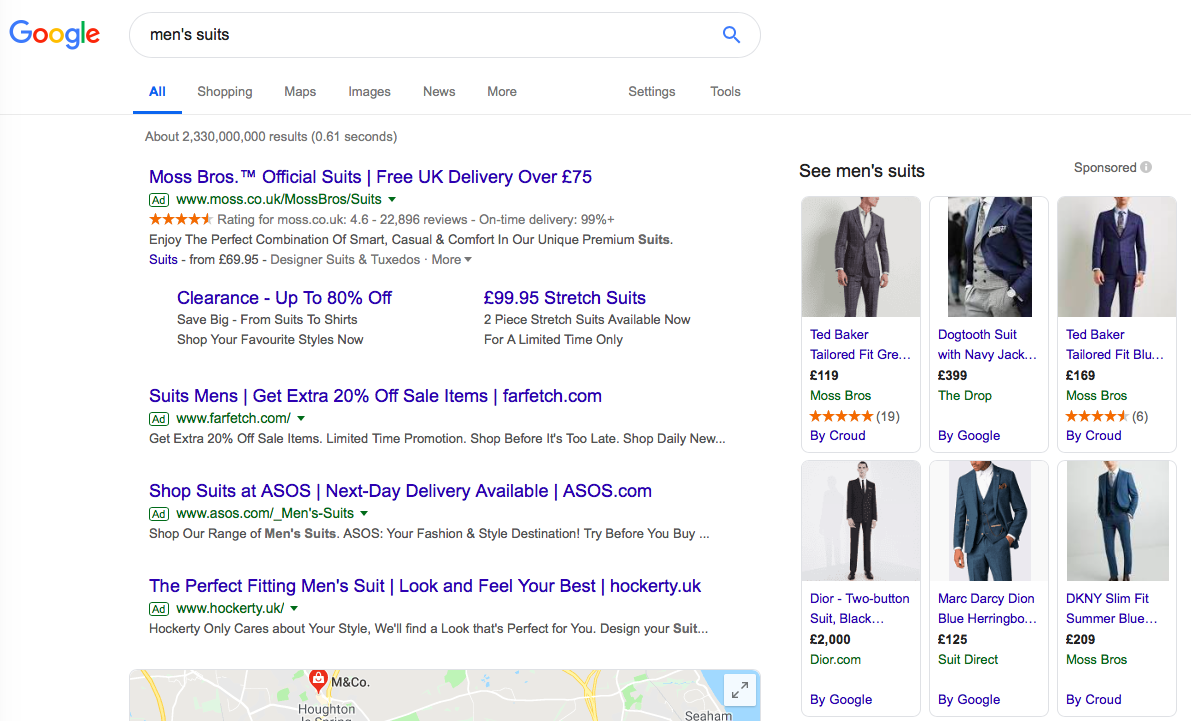Screen dimensions: 1191x721
Task: Open dropdown arrow next to asos.com URL
Action: (x=364, y=514)
